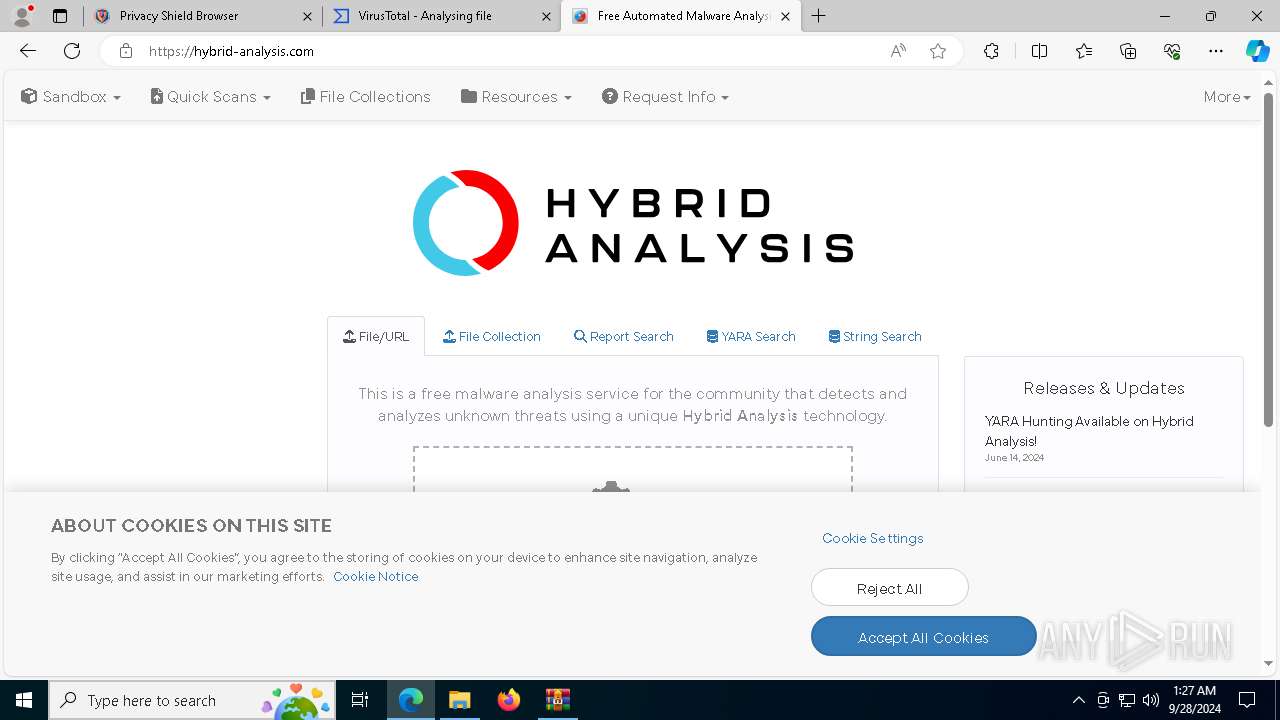Click the page vertical scrollbar thumb
This screenshot has height=720, width=1280.
(1269, 260)
